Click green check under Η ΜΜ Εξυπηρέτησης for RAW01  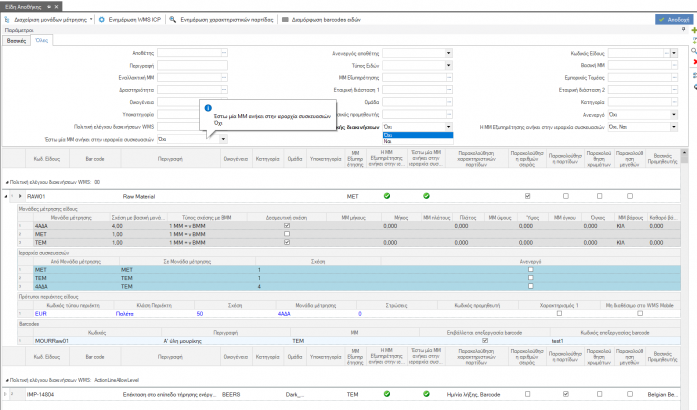(x=387, y=196)
